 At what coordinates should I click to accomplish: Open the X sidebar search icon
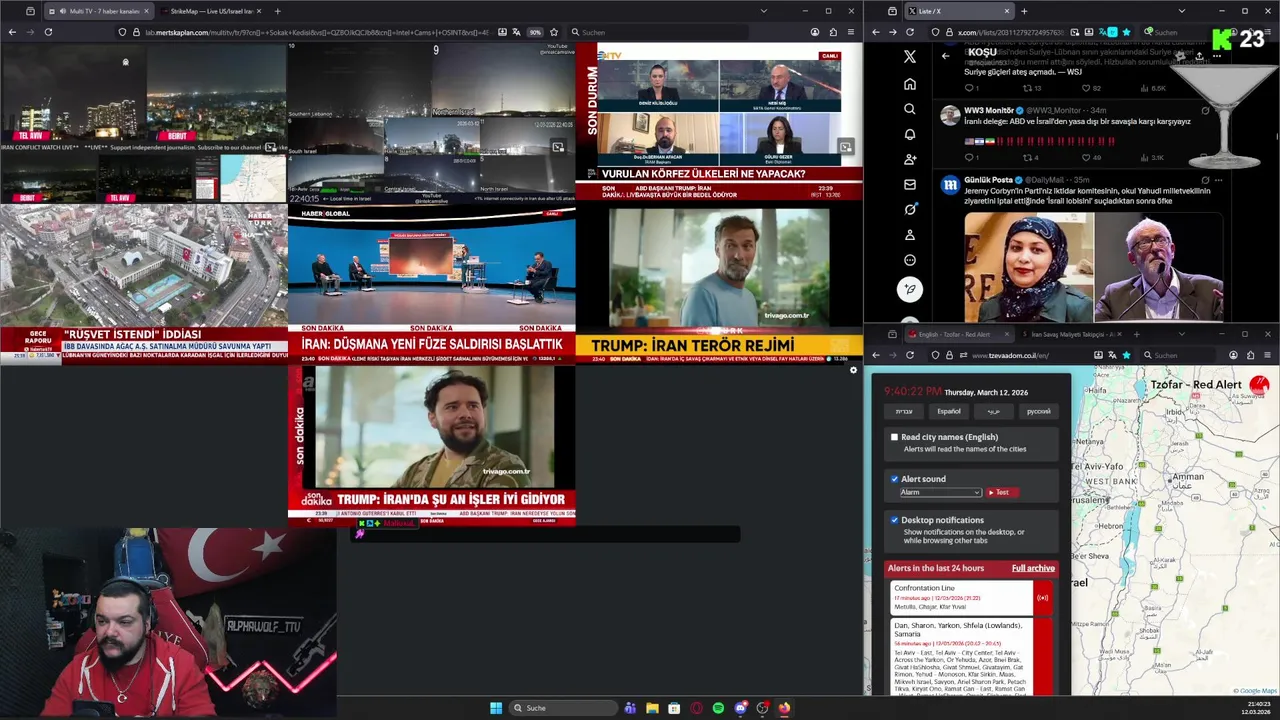pyautogui.click(x=909, y=109)
